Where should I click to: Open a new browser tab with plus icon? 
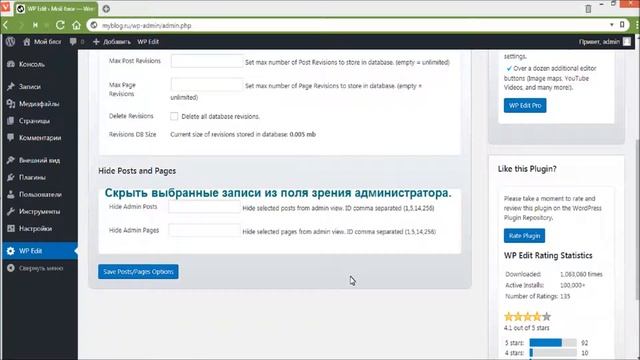(106, 9)
